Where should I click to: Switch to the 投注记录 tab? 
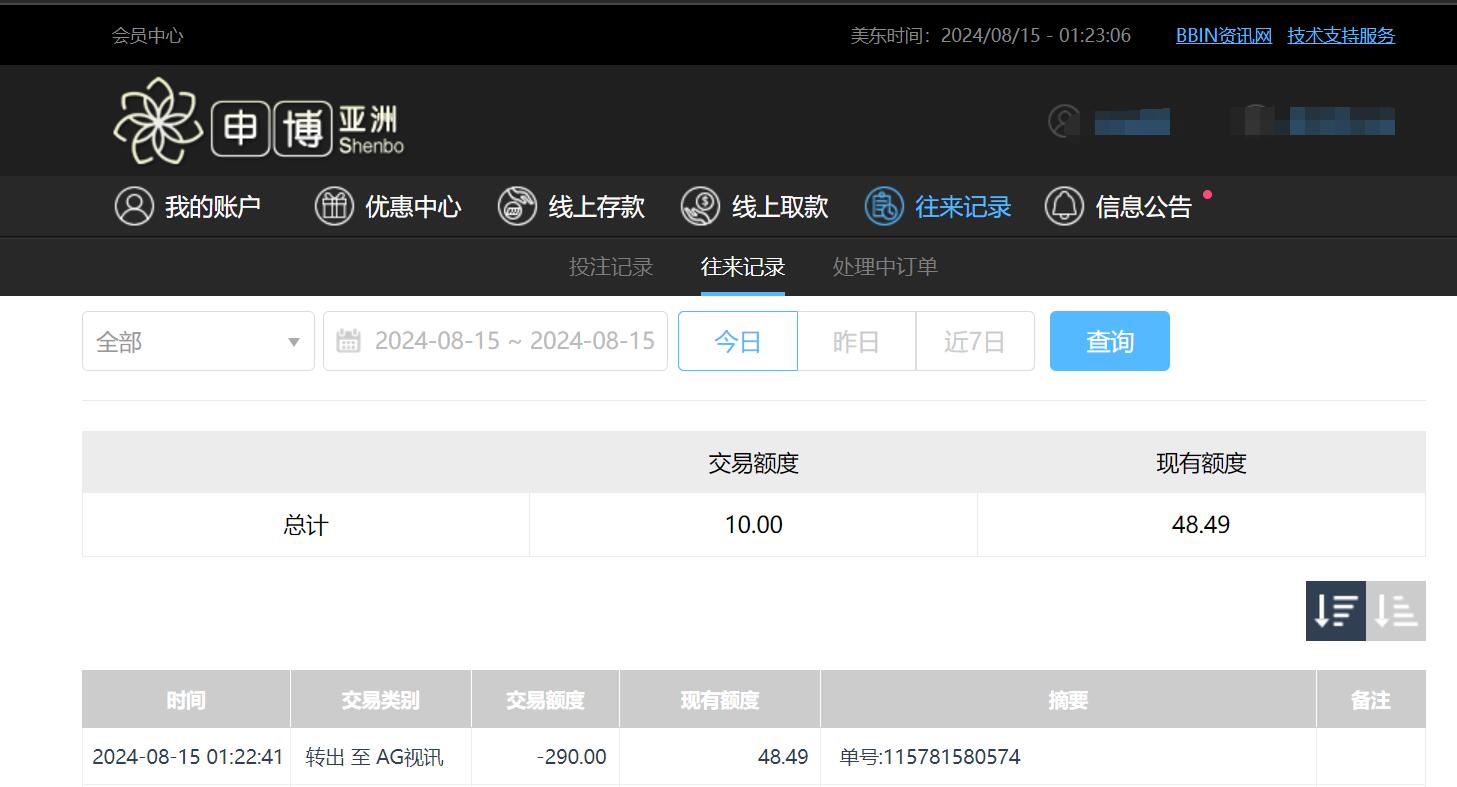pyautogui.click(x=609, y=266)
